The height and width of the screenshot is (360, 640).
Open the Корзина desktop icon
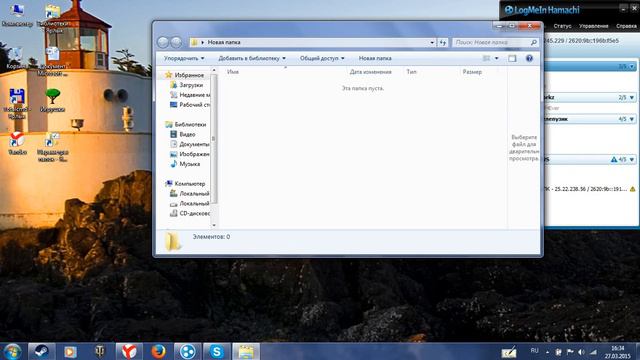(16, 58)
